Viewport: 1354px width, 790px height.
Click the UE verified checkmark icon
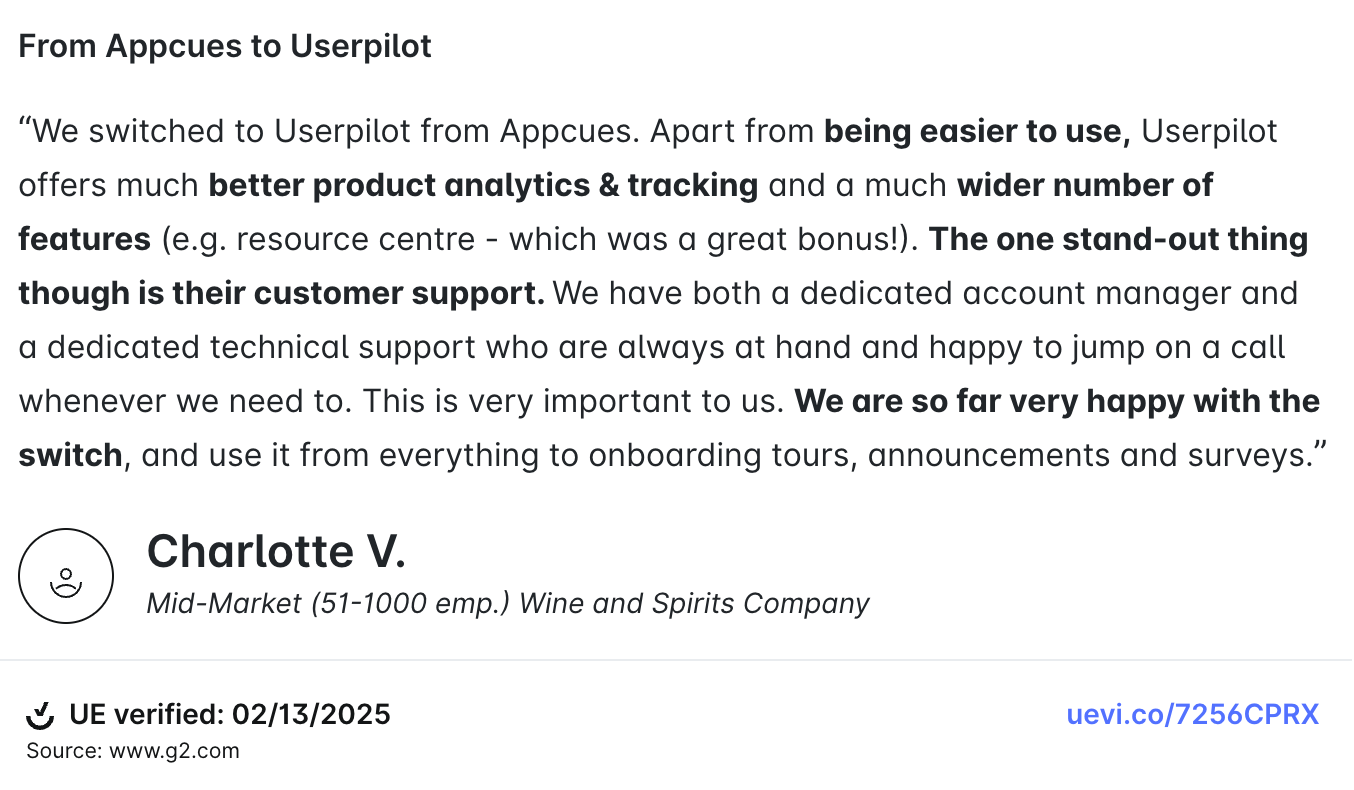(x=40, y=715)
